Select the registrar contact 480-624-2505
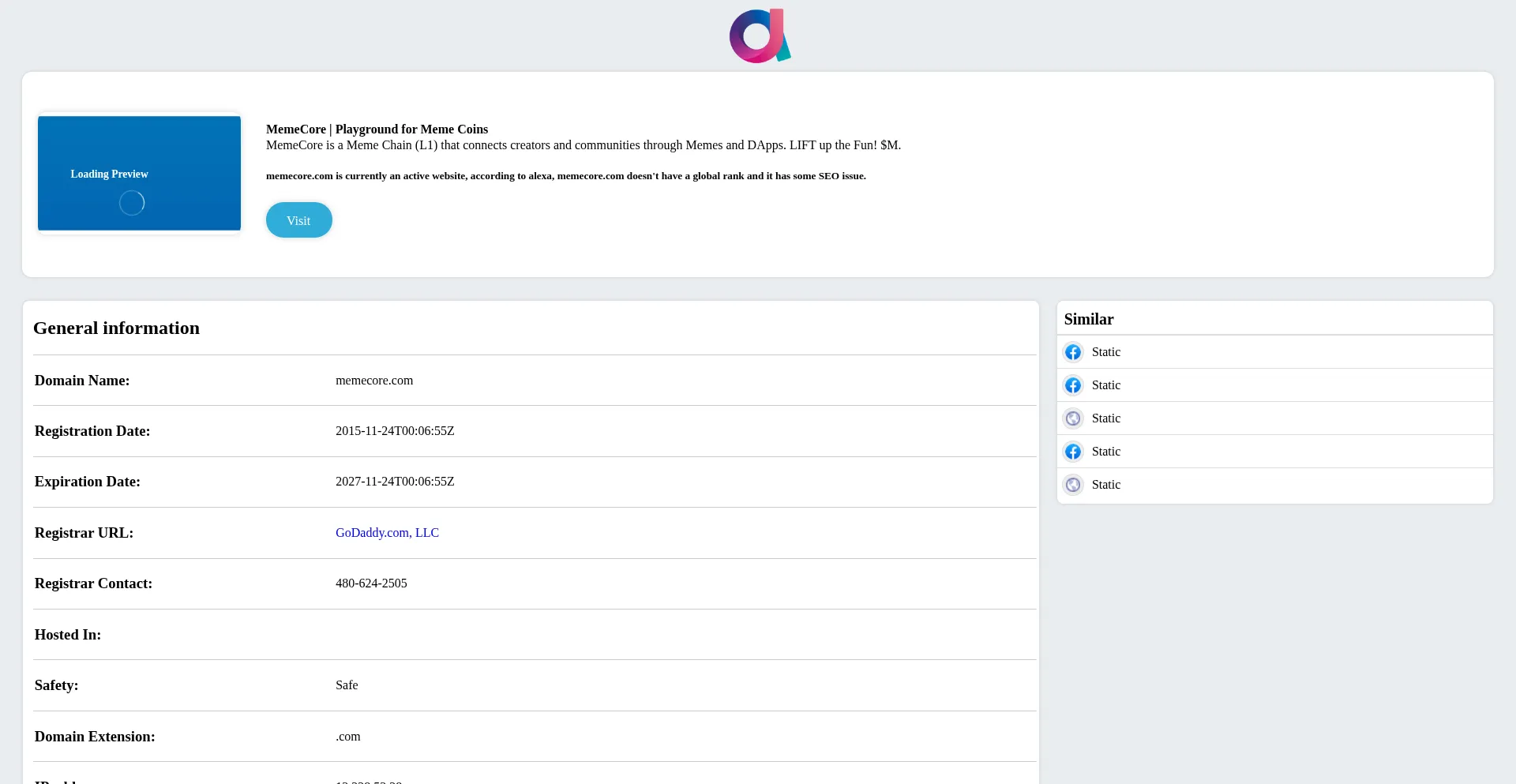 371,583
